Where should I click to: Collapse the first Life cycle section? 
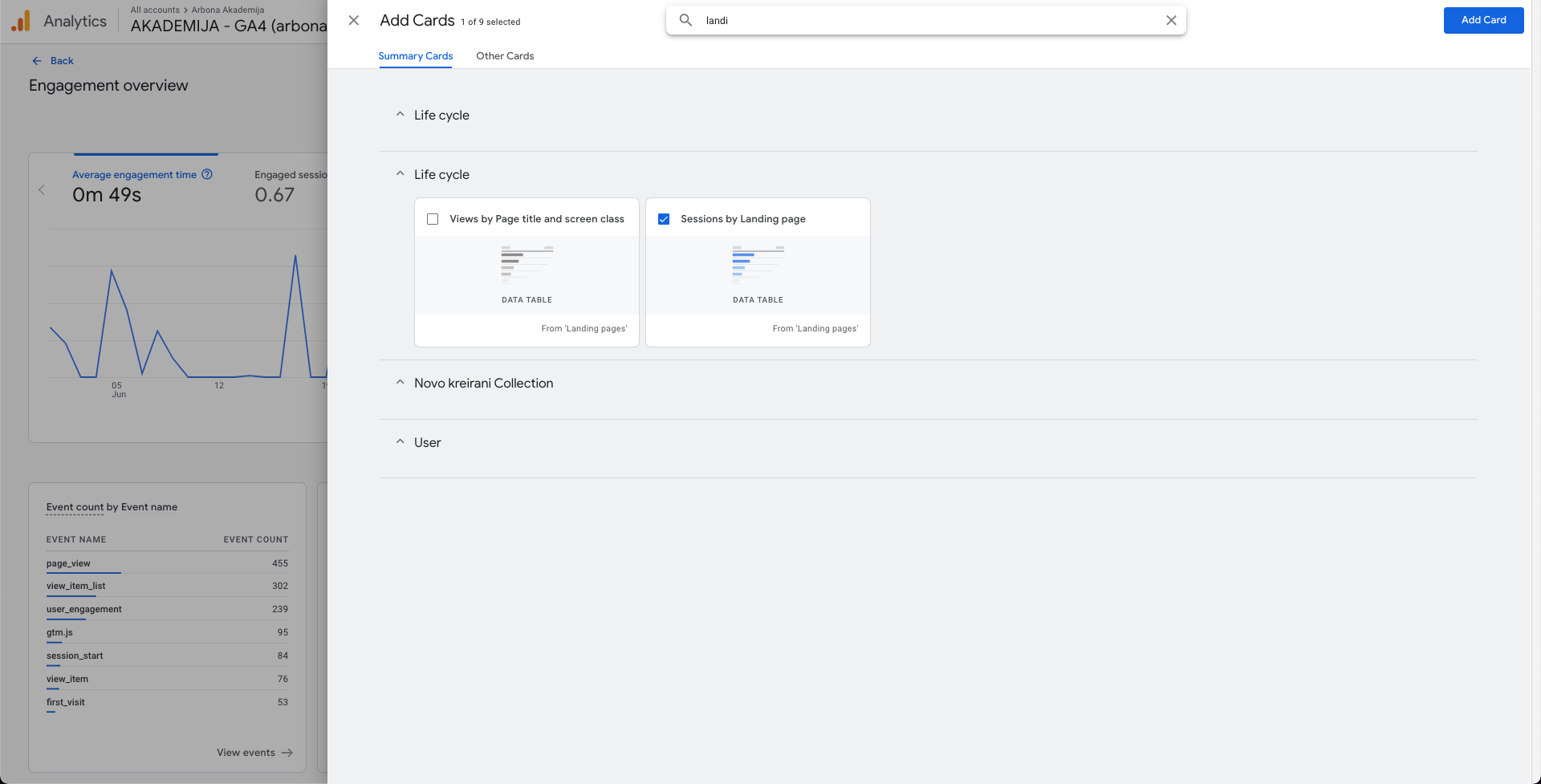tap(400, 115)
